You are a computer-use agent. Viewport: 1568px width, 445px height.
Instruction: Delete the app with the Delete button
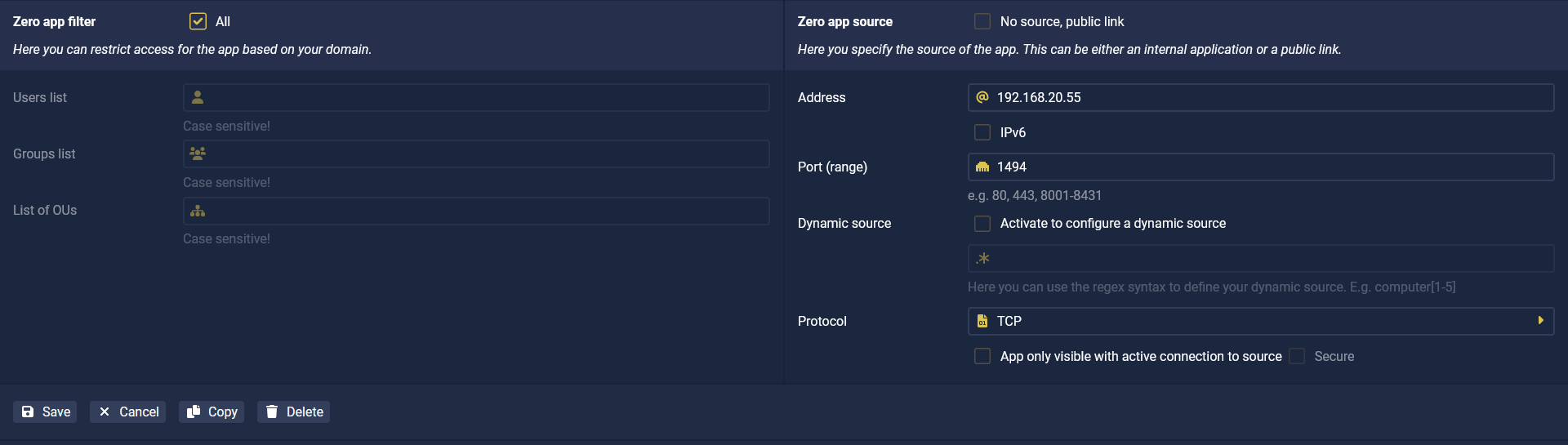pyautogui.click(x=294, y=412)
